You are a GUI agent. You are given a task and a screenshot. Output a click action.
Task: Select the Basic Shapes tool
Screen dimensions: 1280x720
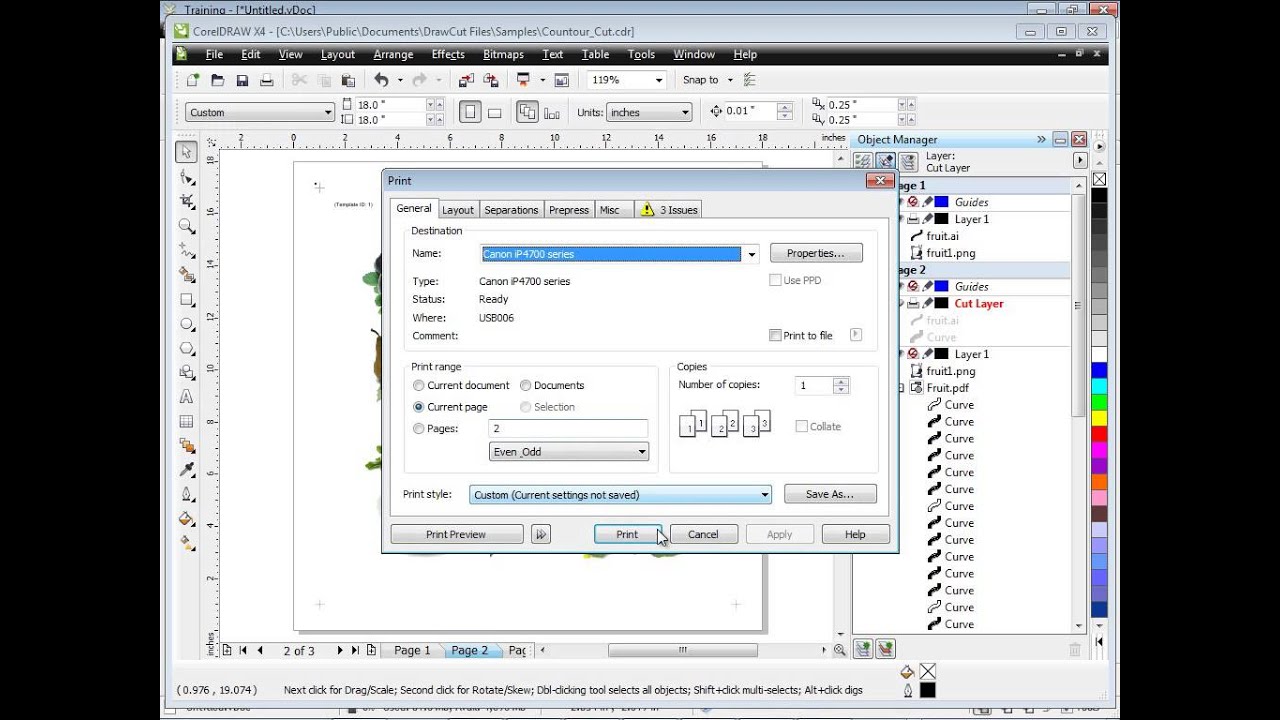pos(186,372)
